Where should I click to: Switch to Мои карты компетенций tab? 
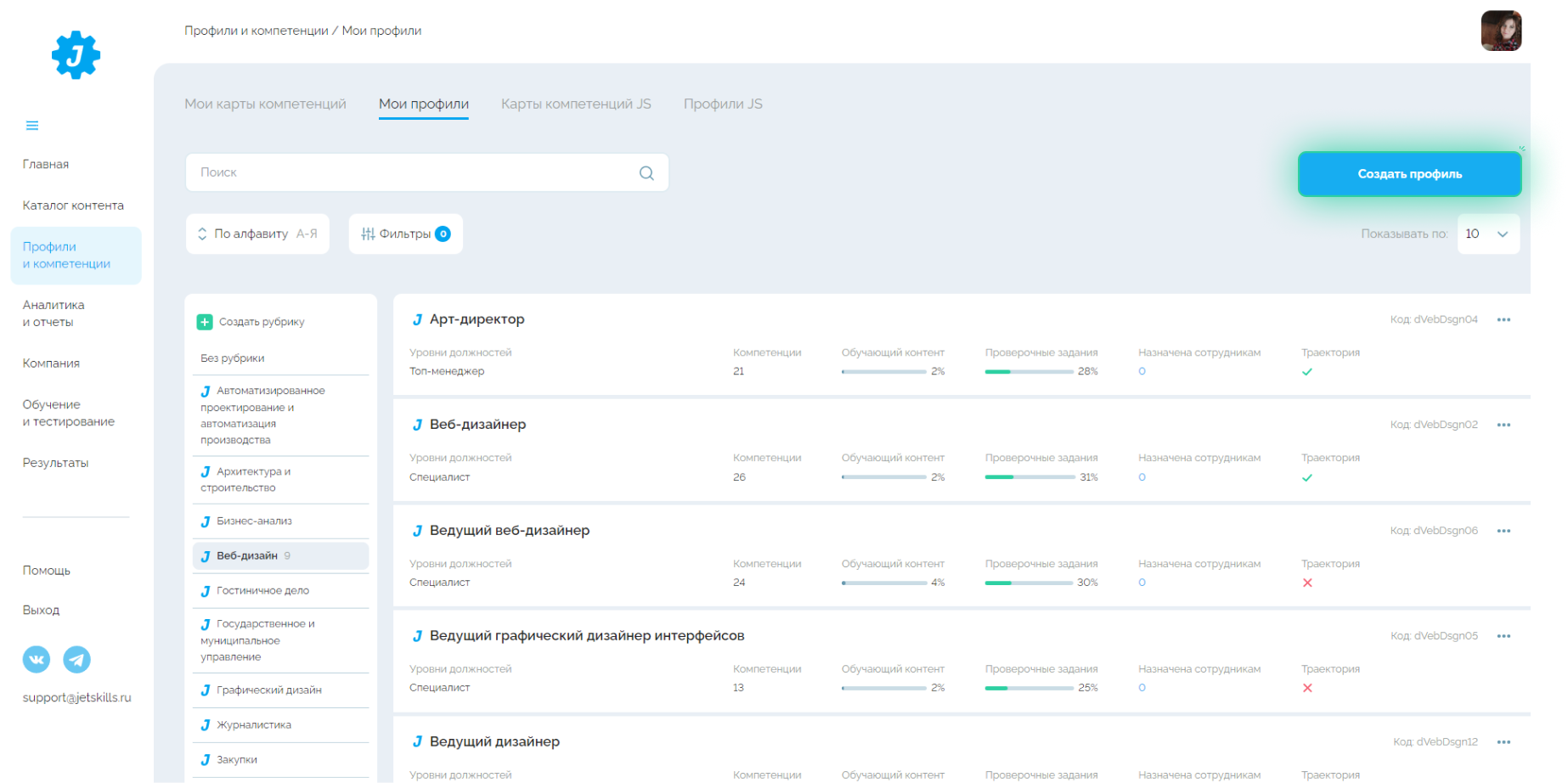point(265,104)
